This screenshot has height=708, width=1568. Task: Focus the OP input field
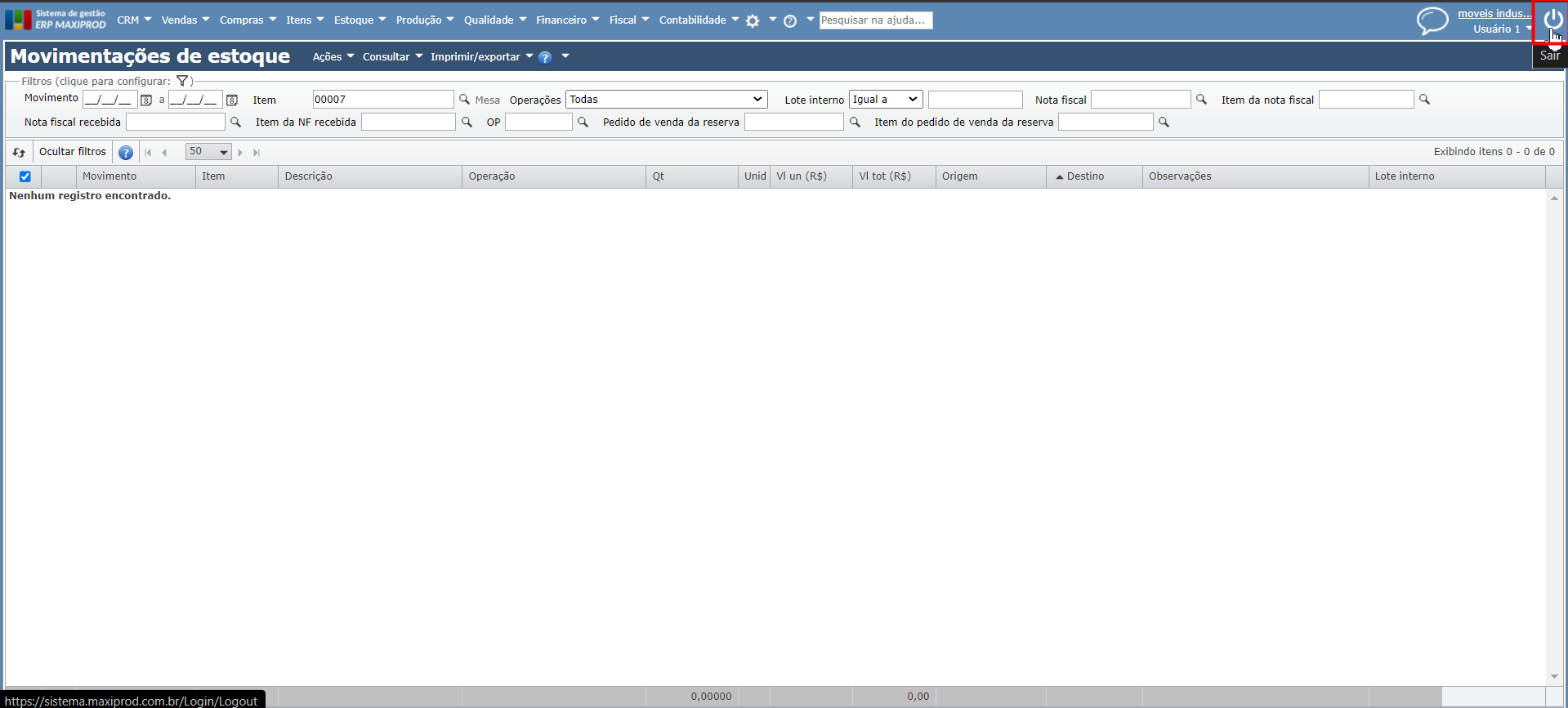tap(538, 122)
